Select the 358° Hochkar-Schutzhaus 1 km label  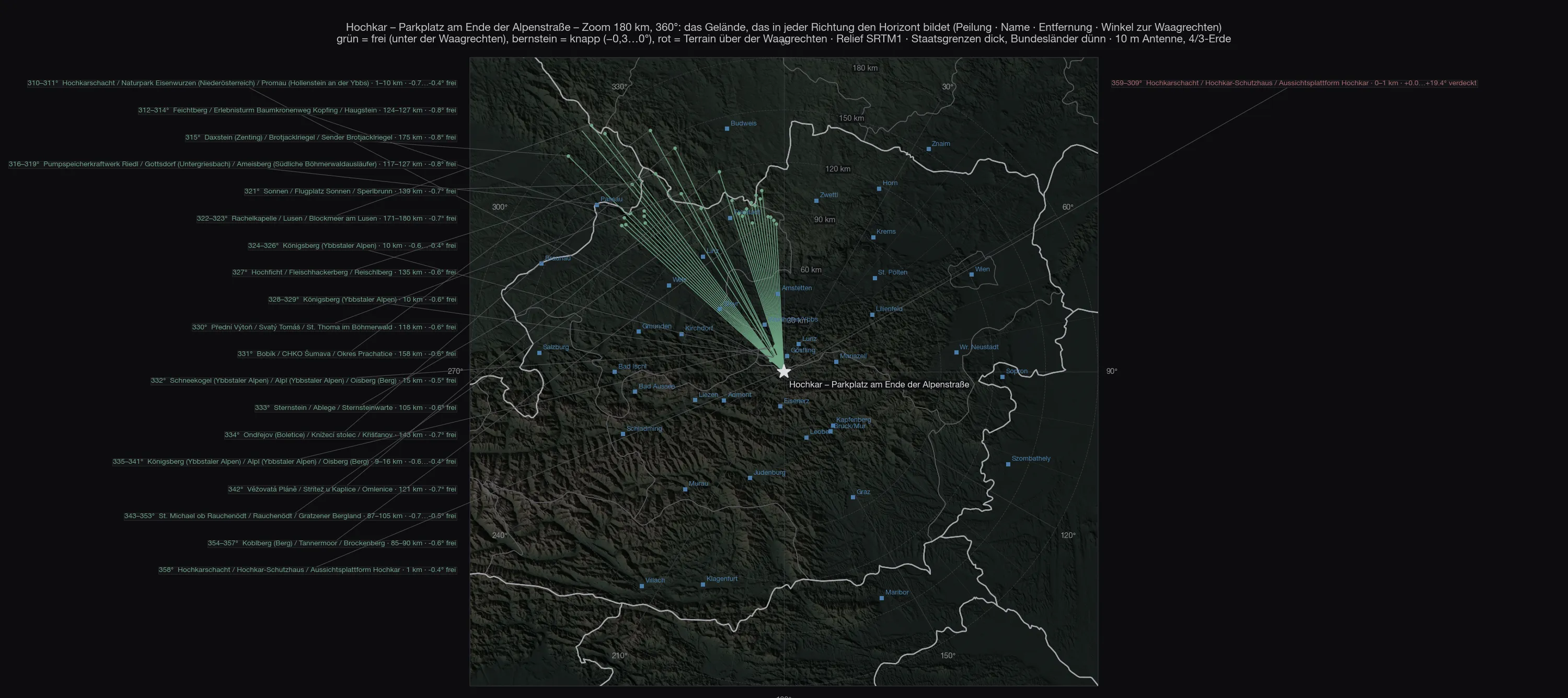click(x=307, y=570)
